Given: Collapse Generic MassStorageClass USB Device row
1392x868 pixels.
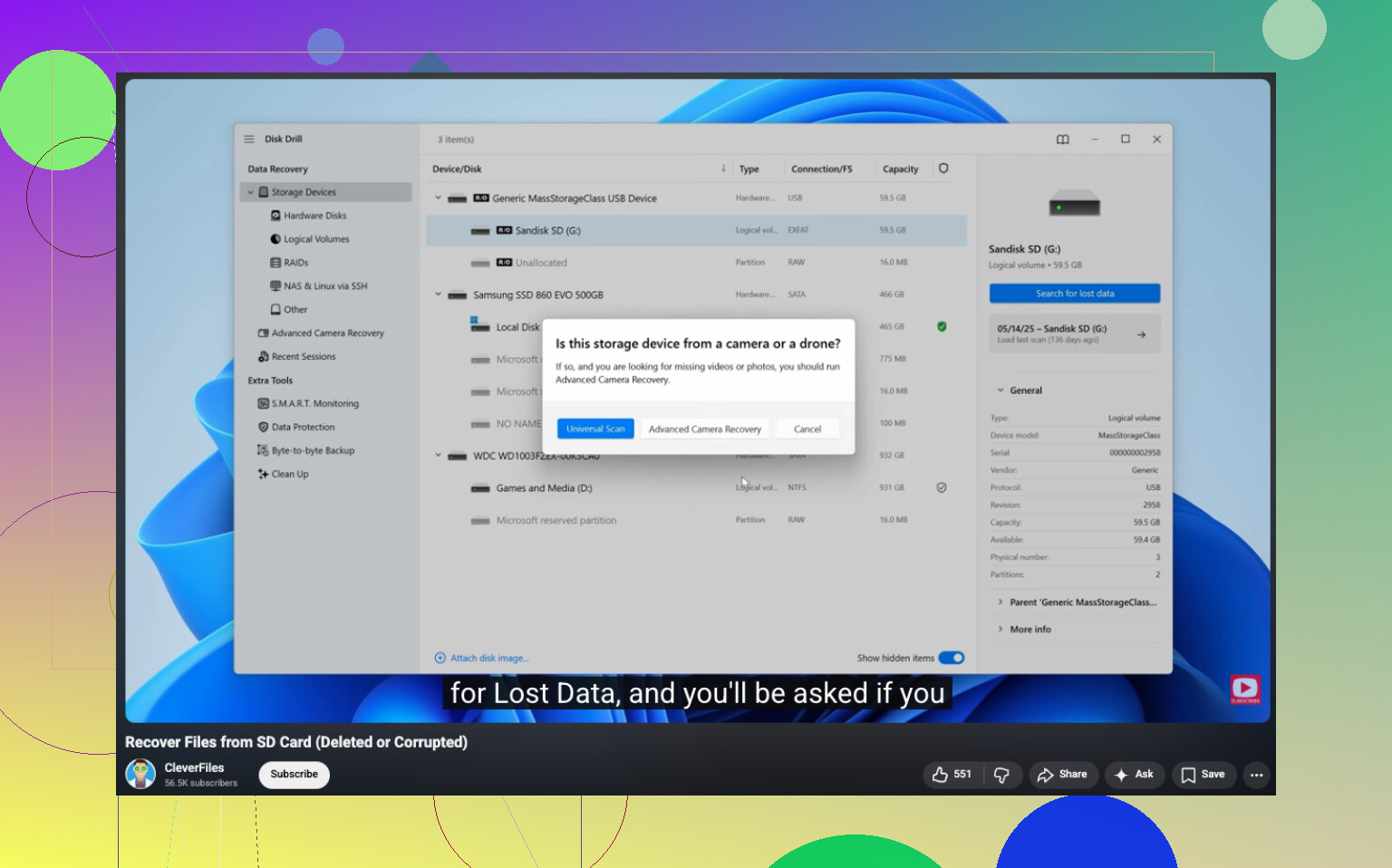Looking at the screenshot, I should pyautogui.click(x=439, y=198).
